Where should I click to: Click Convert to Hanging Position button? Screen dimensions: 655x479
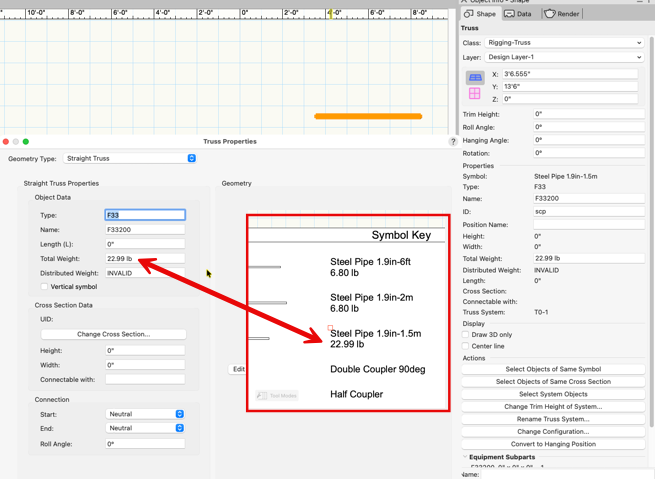553,444
